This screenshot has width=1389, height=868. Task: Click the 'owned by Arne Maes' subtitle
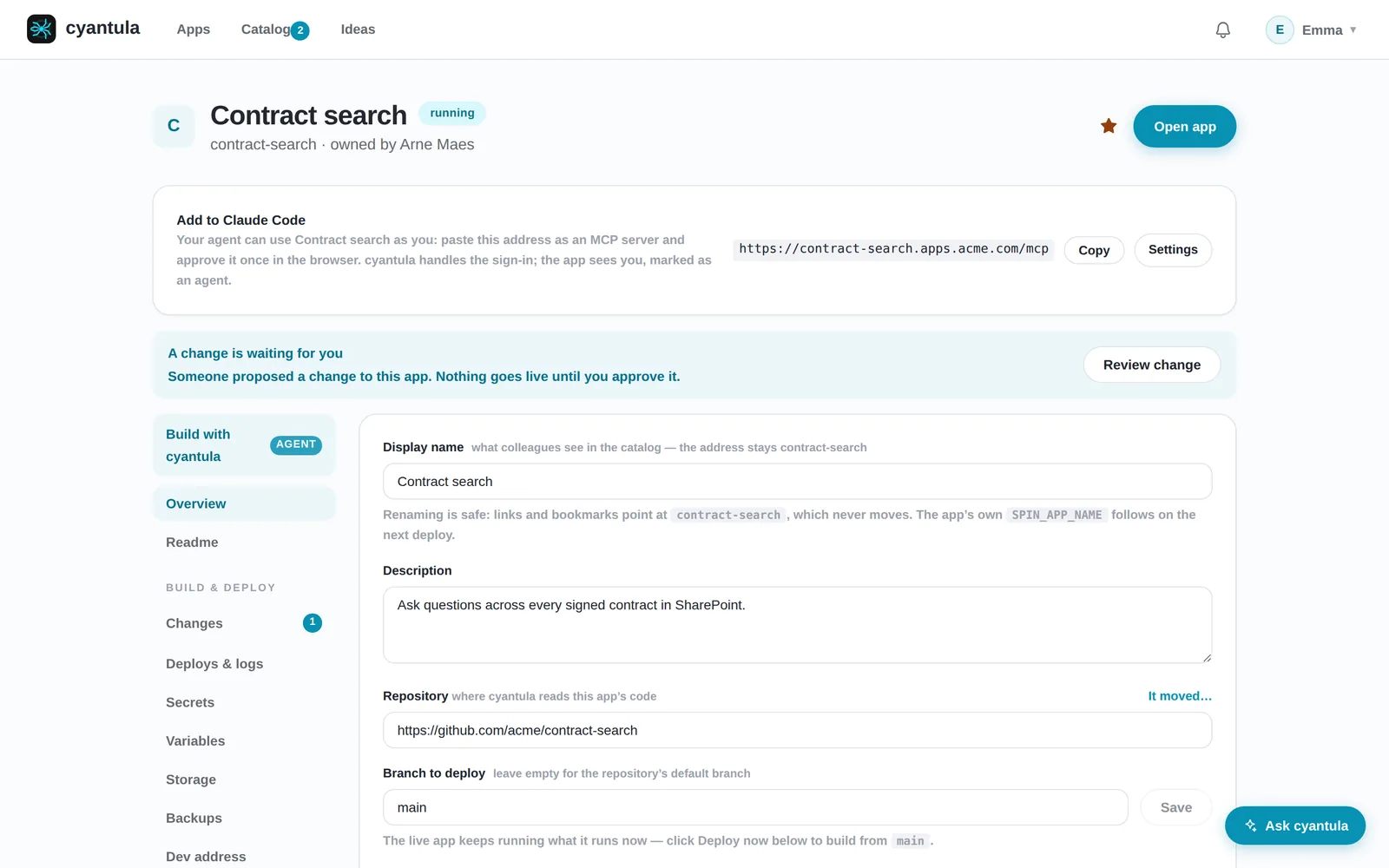click(x=402, y=144)
